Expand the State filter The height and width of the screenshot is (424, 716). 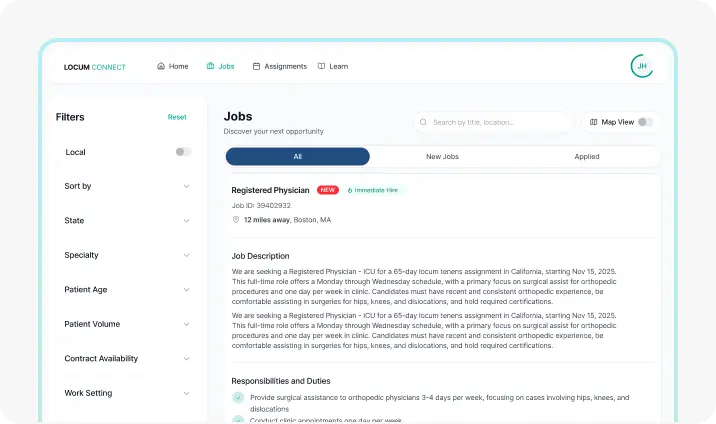[186, 221]
